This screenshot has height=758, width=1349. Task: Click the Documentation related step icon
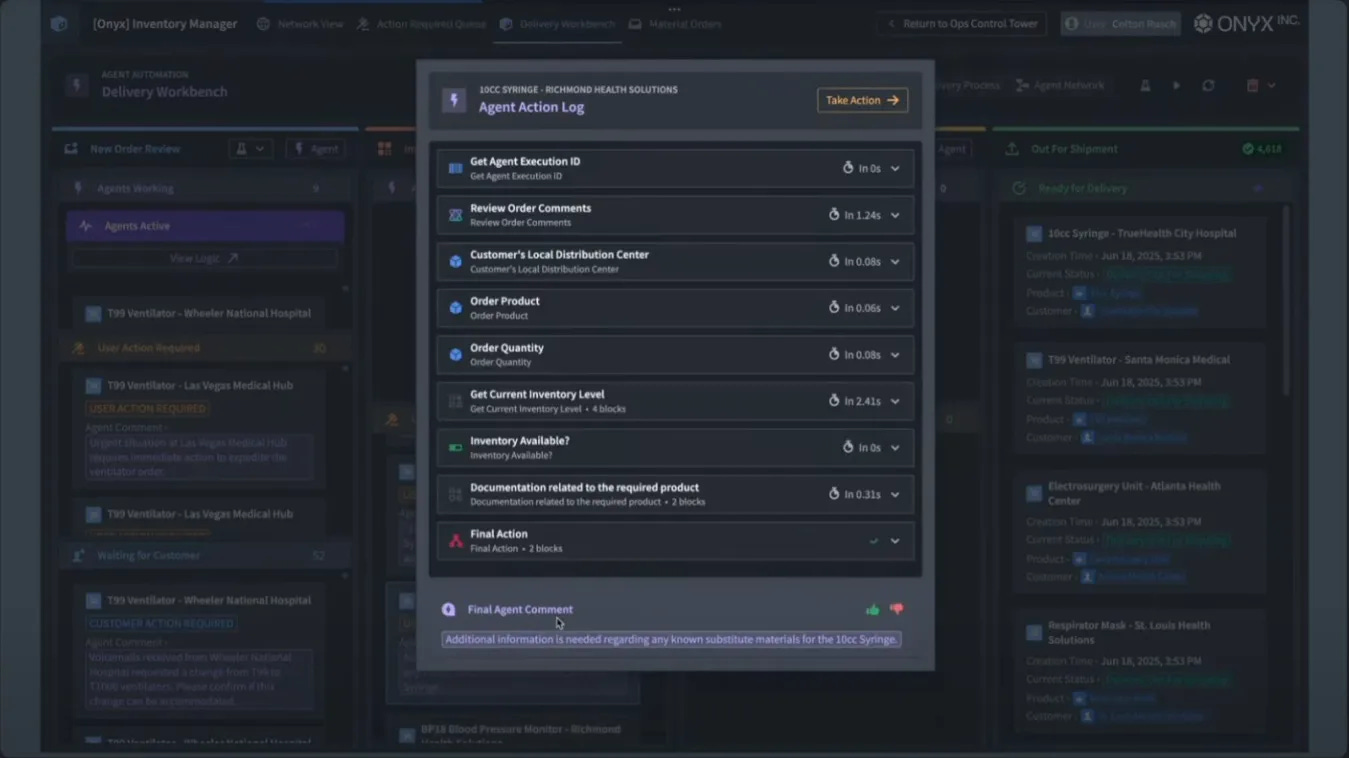[455, 494]
